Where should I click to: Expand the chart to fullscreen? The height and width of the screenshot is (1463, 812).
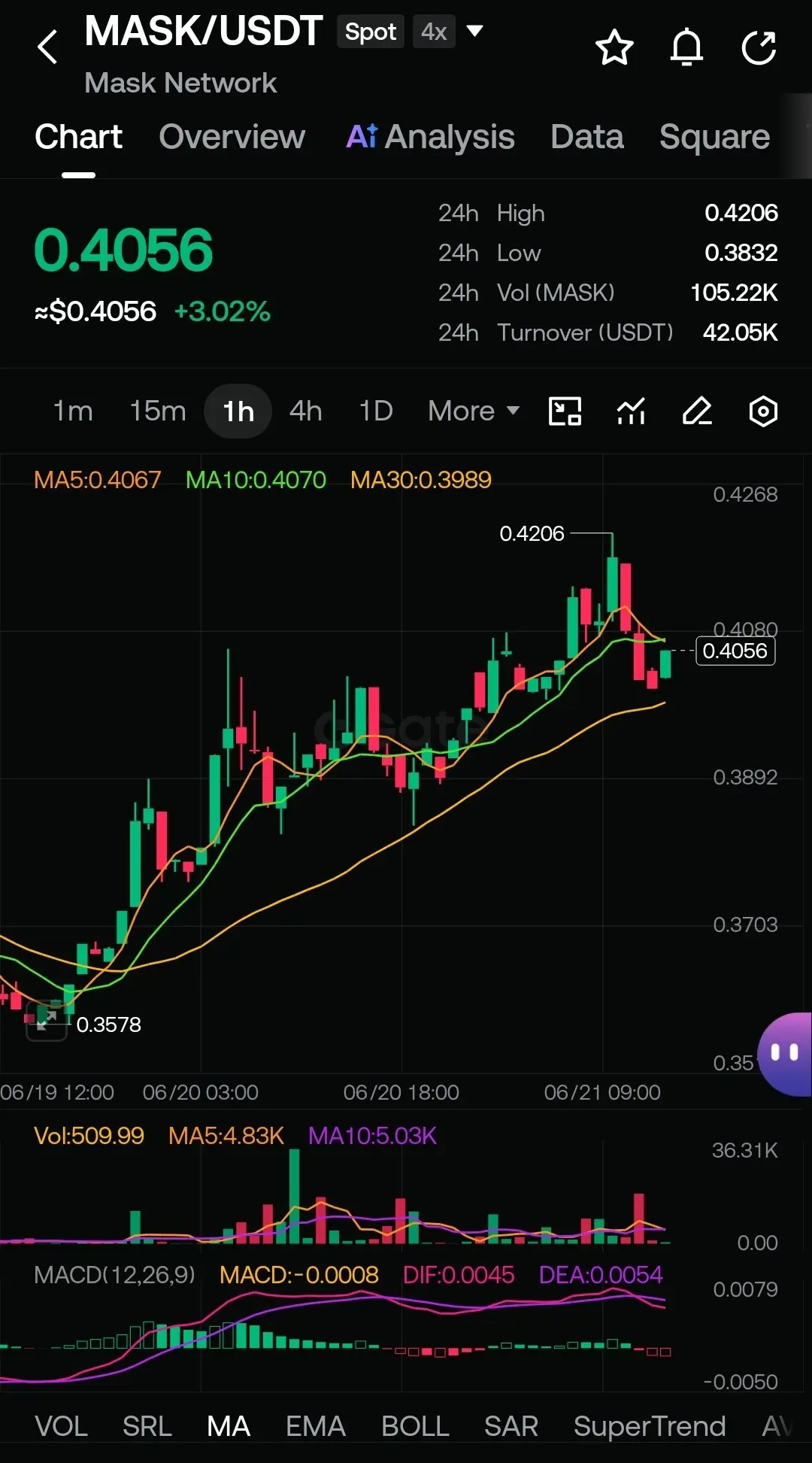tap(47, 1021)
